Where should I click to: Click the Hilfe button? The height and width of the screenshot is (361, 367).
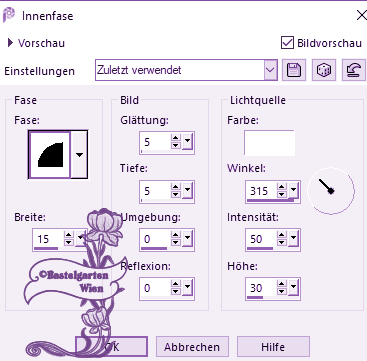[273, 347]
